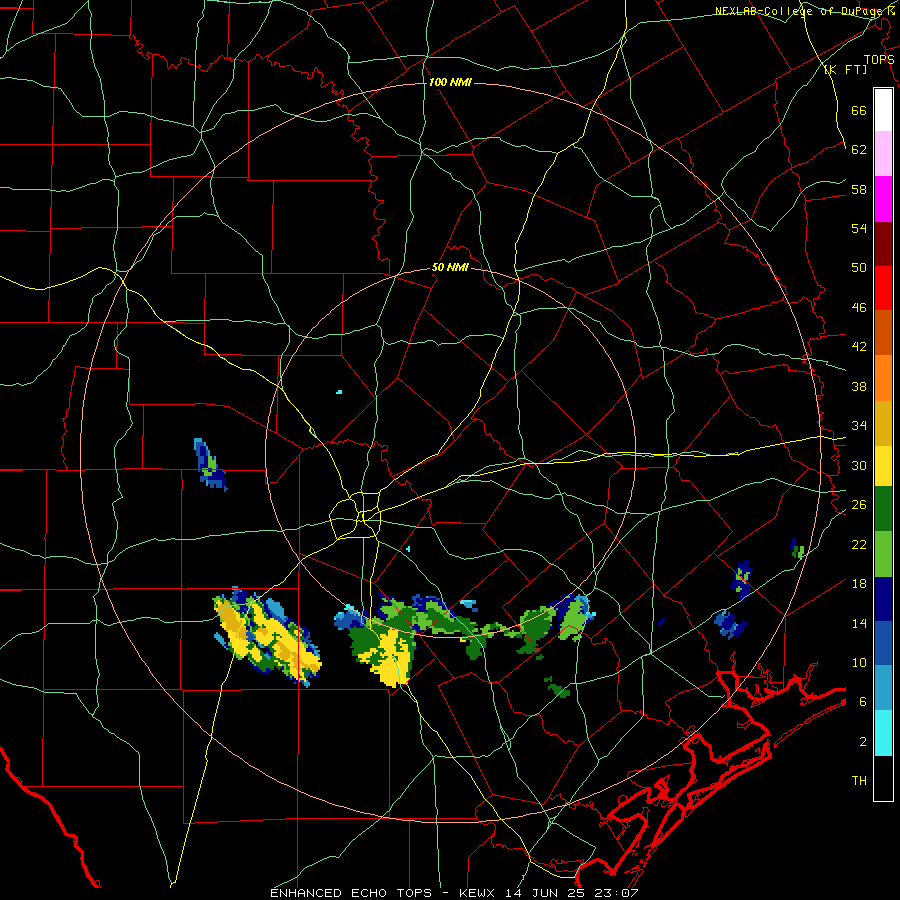Viewport: 900px width, 900px height.
Task: Click the legend value 6
Action: (863, 701)
